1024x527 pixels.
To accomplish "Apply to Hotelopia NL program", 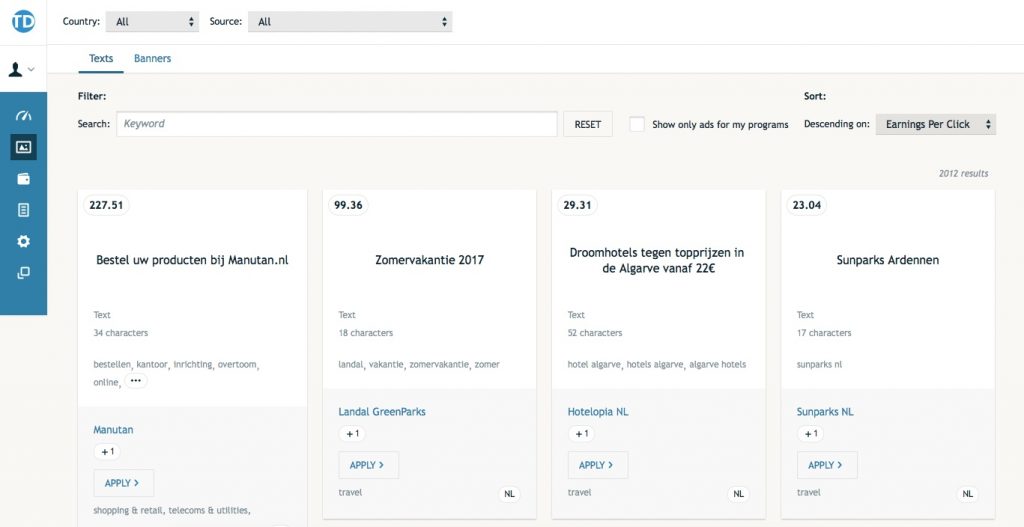I will pyautogui.click(x=598, y=465).
